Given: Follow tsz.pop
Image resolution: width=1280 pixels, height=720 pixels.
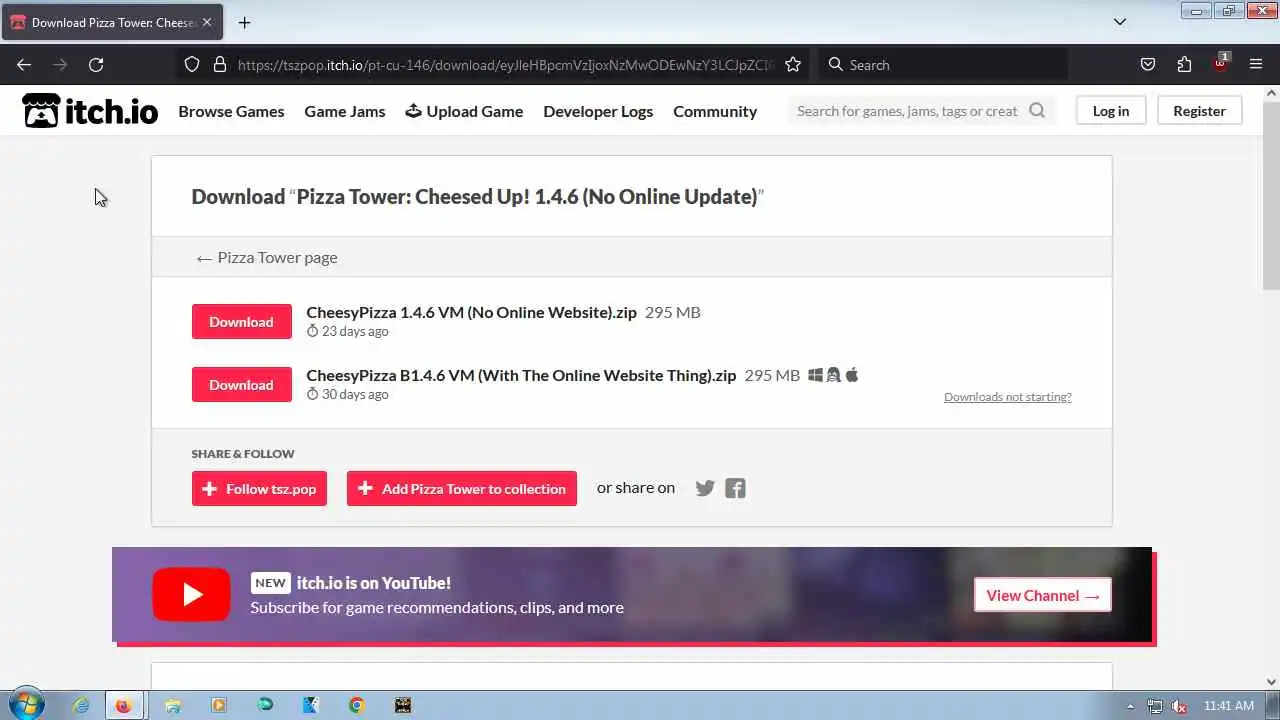Looking at the screenshot, I should pyautogui.click(x=259, y=489).
